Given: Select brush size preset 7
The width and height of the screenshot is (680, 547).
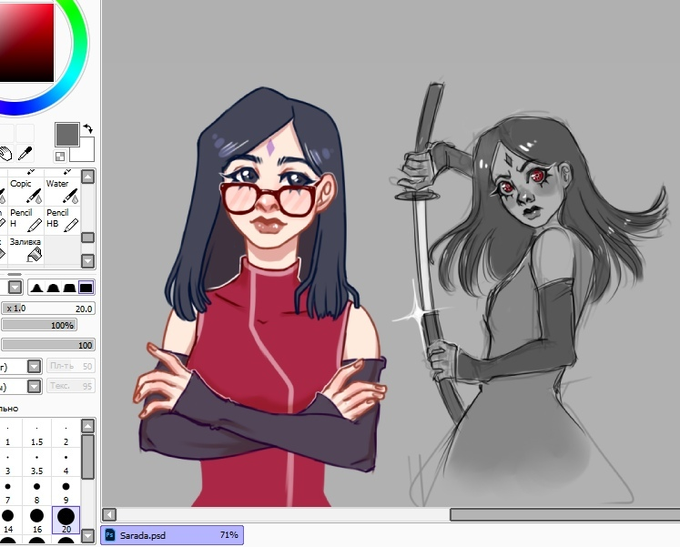Looking at the screenshot, I should (7, 492).
